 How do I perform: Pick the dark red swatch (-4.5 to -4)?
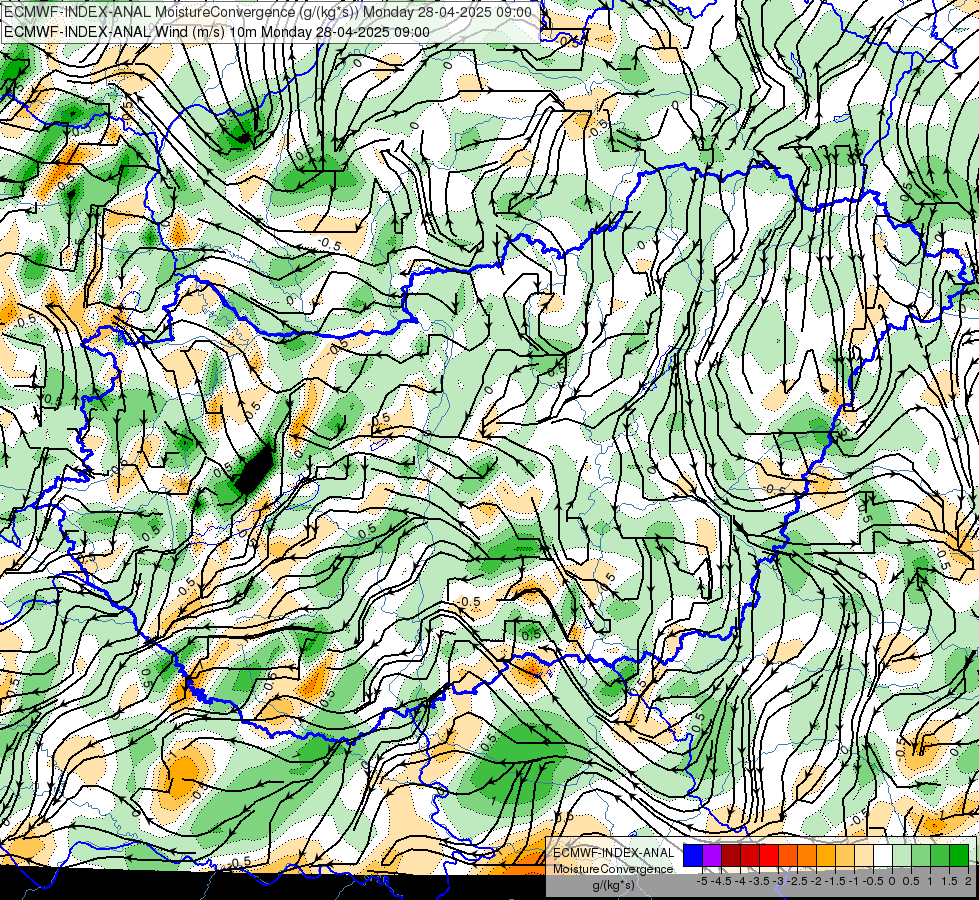click(731, 855)
